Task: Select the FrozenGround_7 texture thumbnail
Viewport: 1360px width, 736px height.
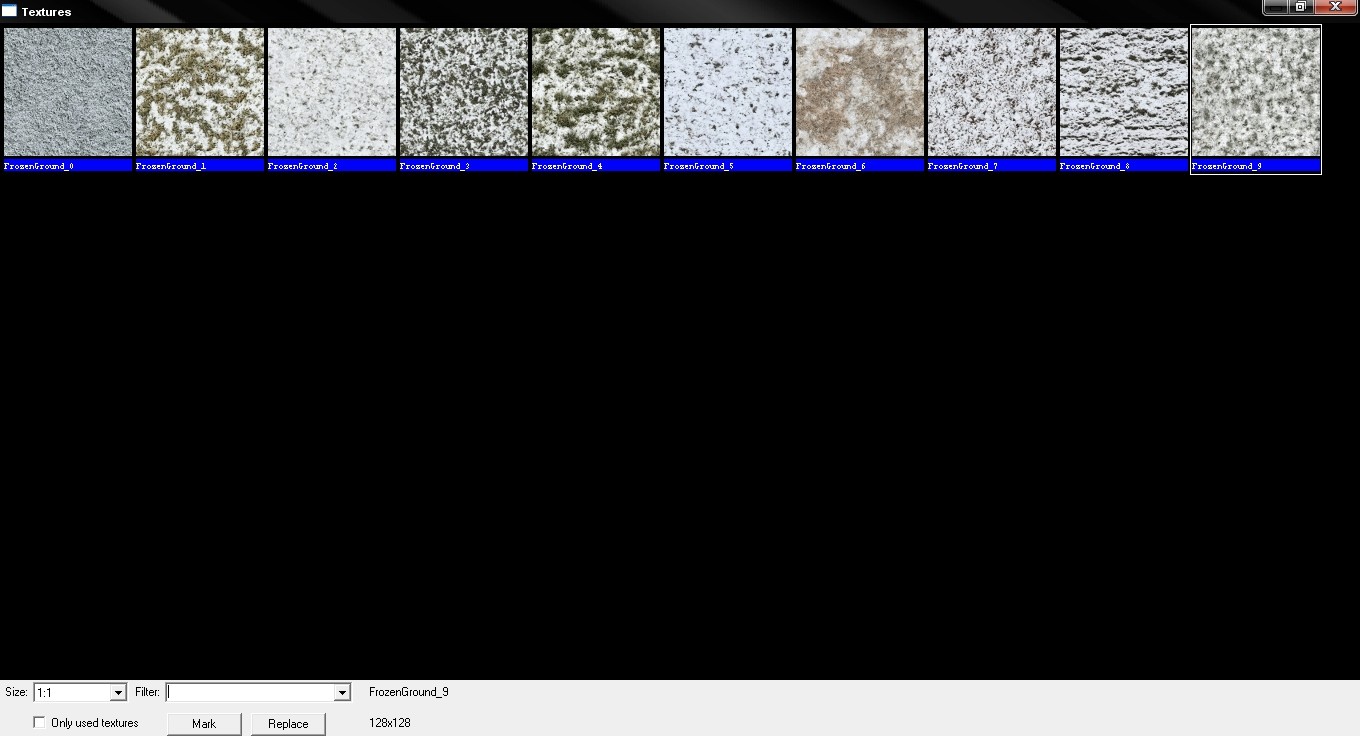Action: tap(992, 92)
